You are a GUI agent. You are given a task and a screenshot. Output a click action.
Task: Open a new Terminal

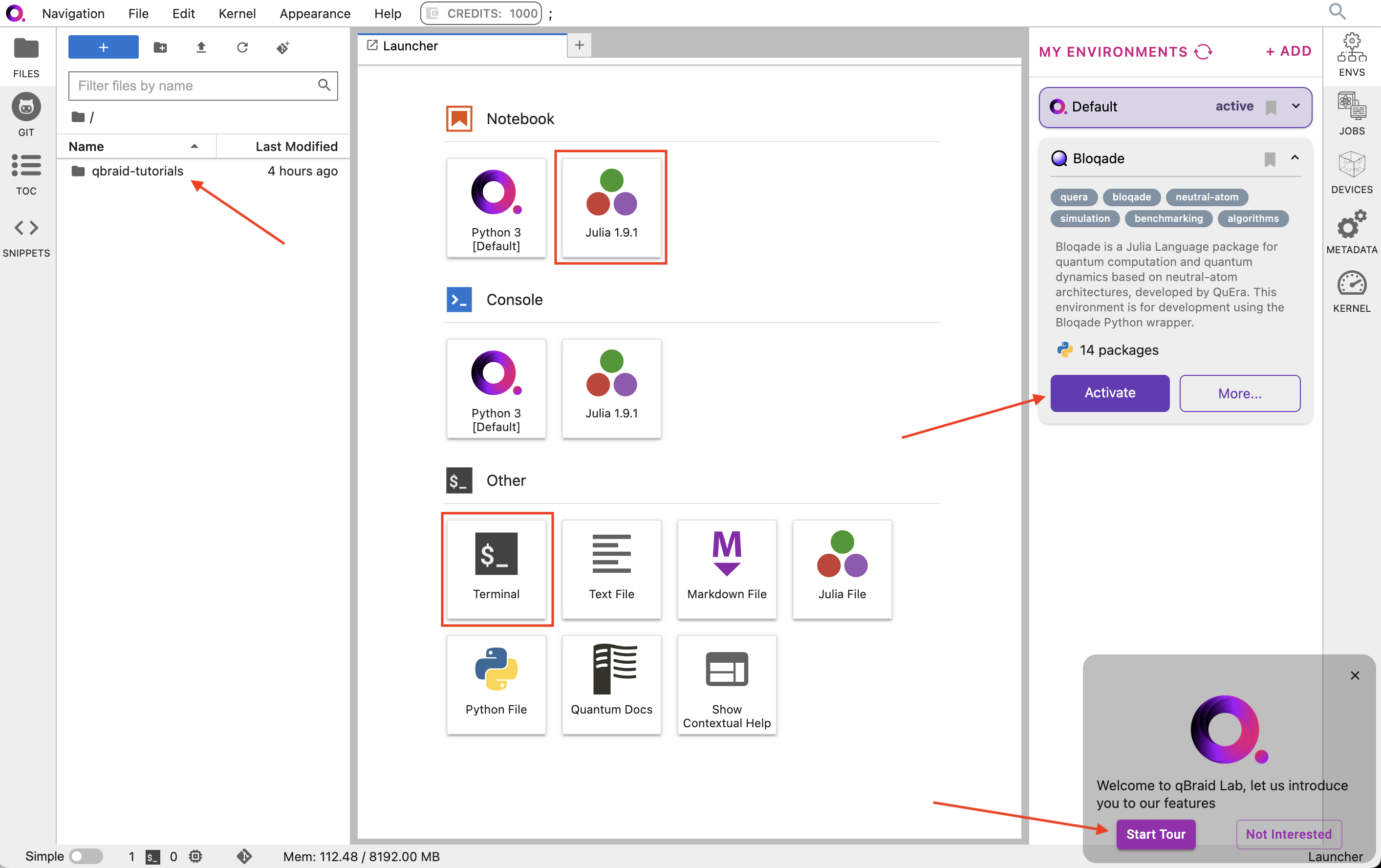[x=496, y=569]
